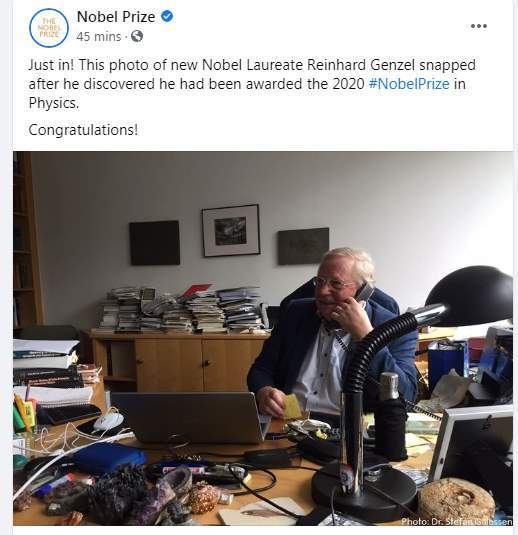518x535 pixels.
Task: Open the three-dot post options menu
Action: point(478,26)
